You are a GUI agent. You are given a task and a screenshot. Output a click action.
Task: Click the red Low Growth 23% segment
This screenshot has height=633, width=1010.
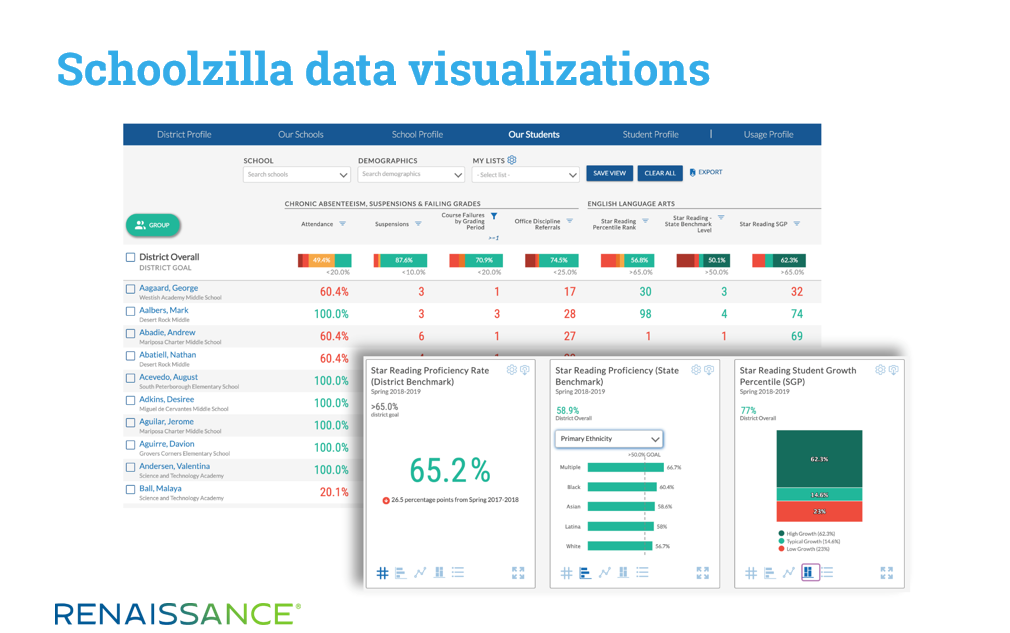[819, 511]
